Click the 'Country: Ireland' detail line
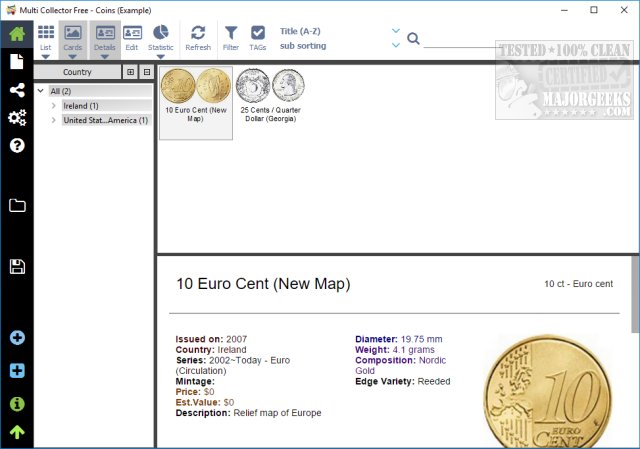Screen dimensions: 640x449 pos(211,349)
